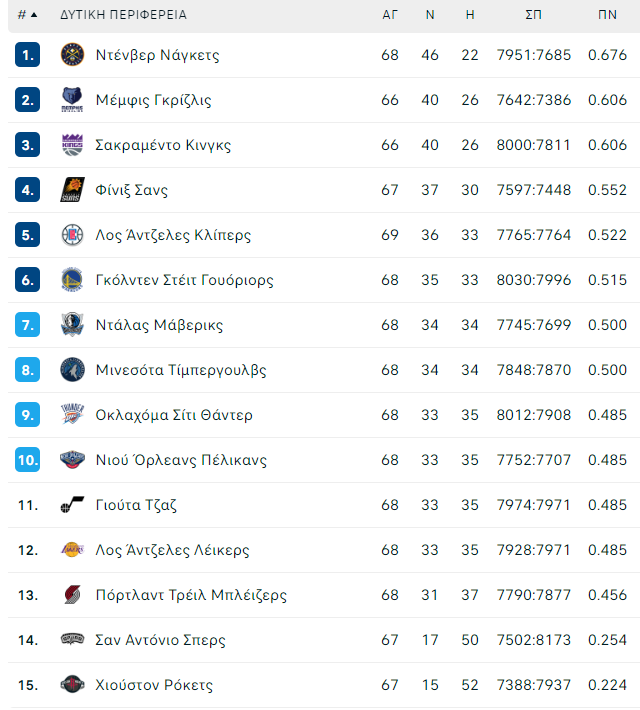Select the Portland Trail Blazers logo
Viewport: 640px width, 710px height.
(x=72, y=595)
